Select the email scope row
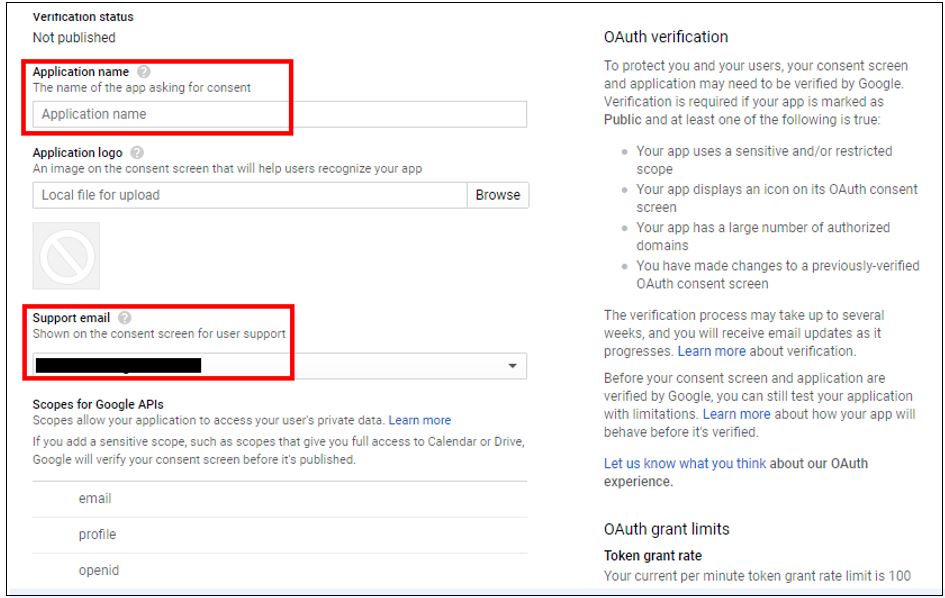This screenshot has width=945, height=598. [x=95, y=498]
